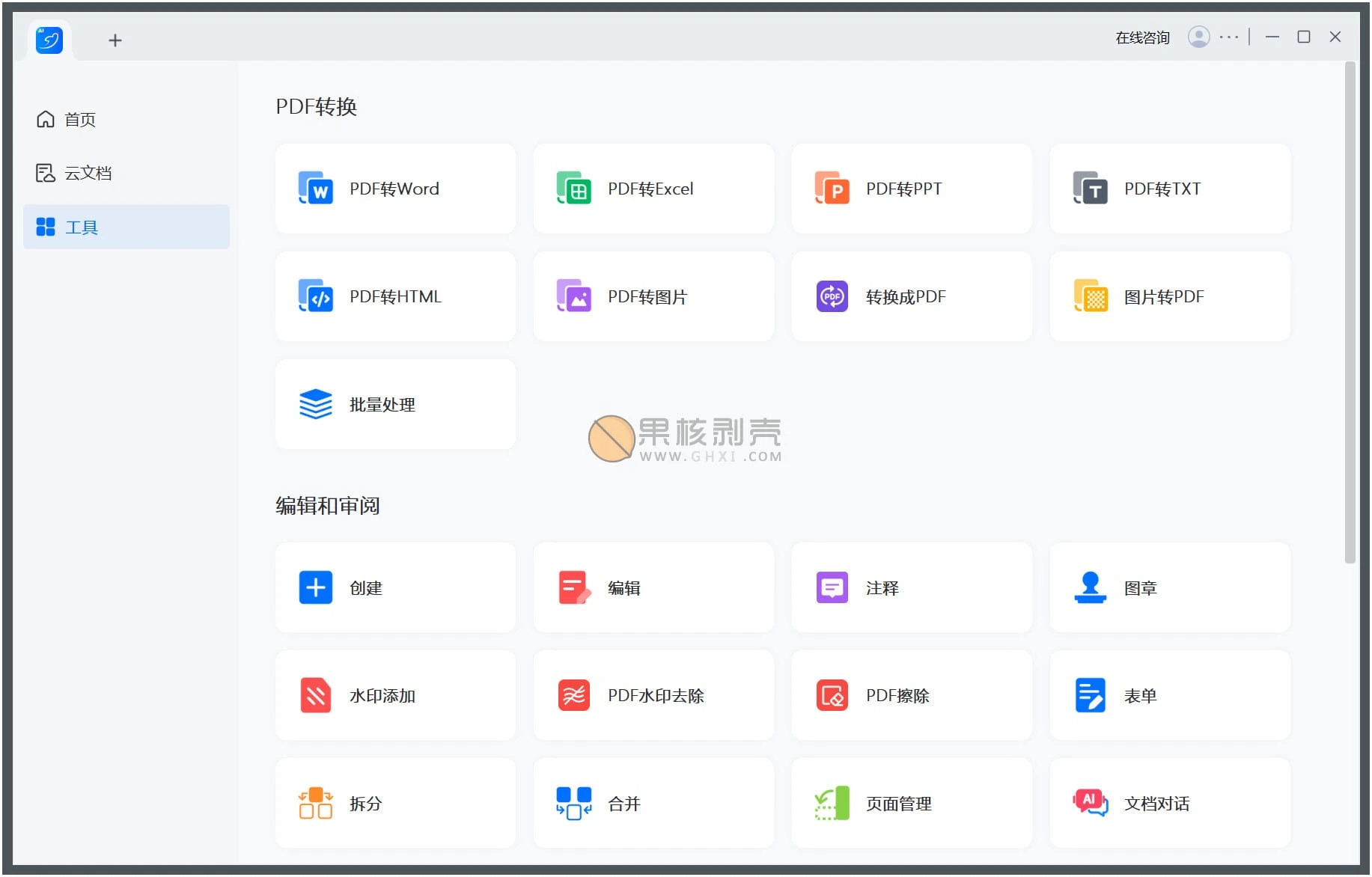
Task: Click the 在线咨询 link
Action: (1141, 37)
